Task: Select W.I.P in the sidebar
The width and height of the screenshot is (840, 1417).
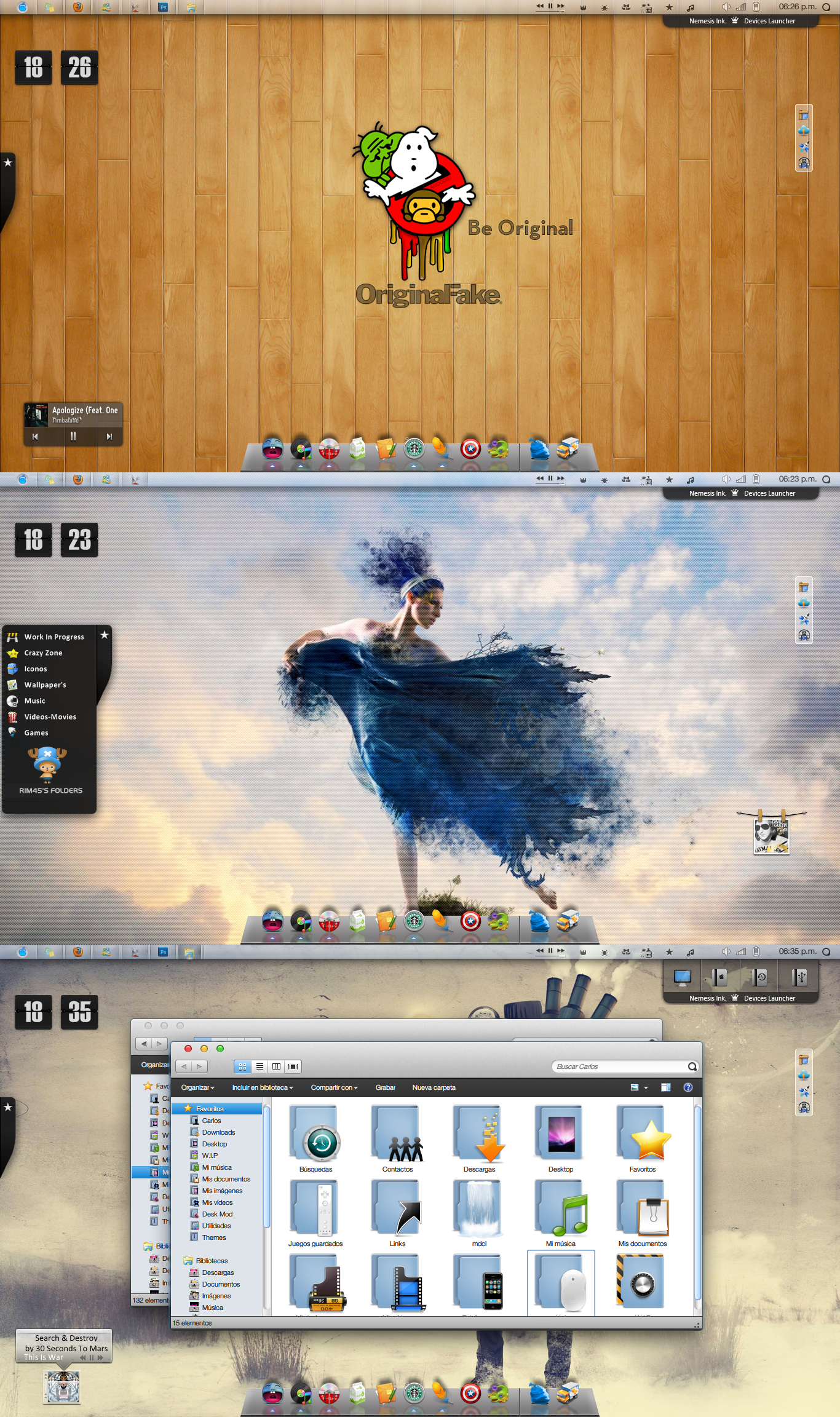Action: pyautogui.click(x=210, y=1156)
